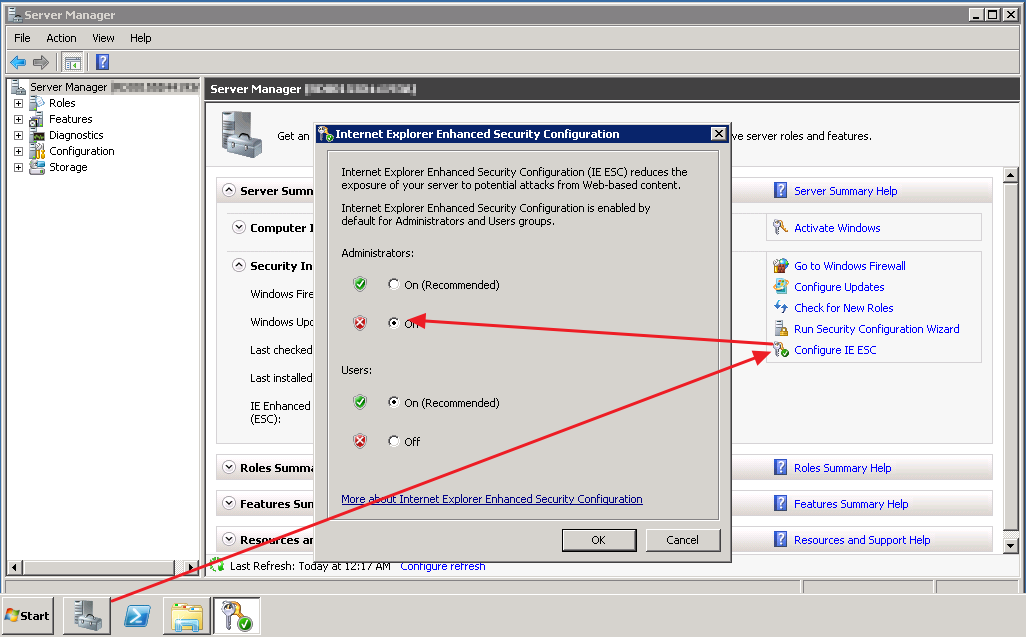Screen dimensions: 1026x637
Task: Open Server Manager from the taskbar
Action: pyautogui.click(x=87, y=615)
